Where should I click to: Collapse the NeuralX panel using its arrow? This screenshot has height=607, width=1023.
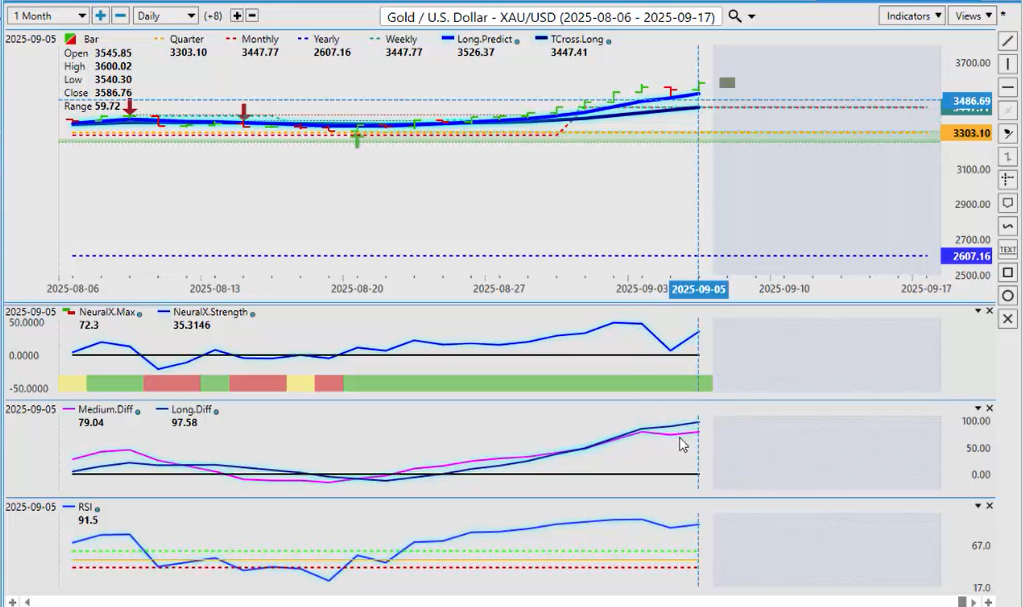pyautogui.click(x=978, y=311)
